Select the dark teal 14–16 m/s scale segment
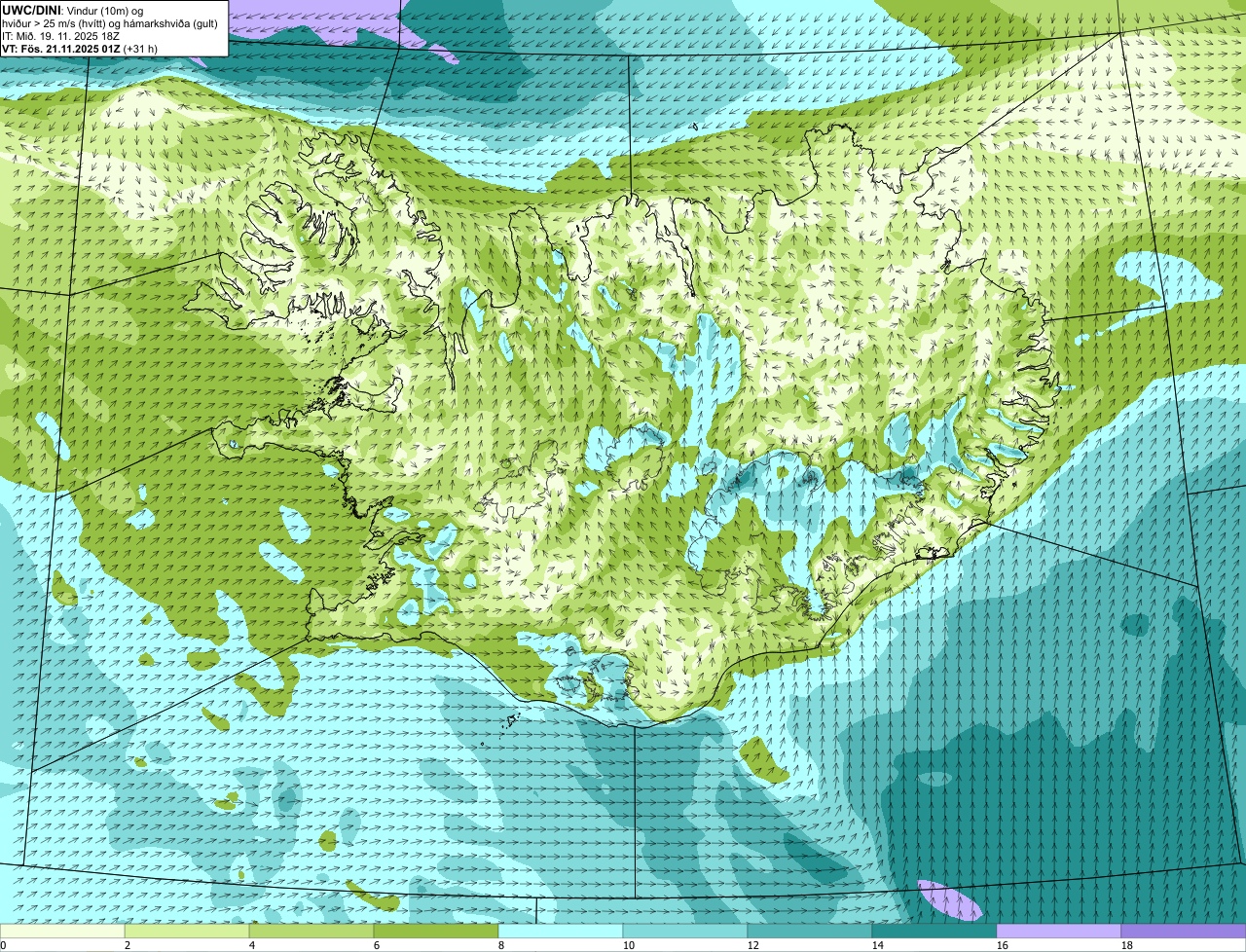 pos(934,931)
